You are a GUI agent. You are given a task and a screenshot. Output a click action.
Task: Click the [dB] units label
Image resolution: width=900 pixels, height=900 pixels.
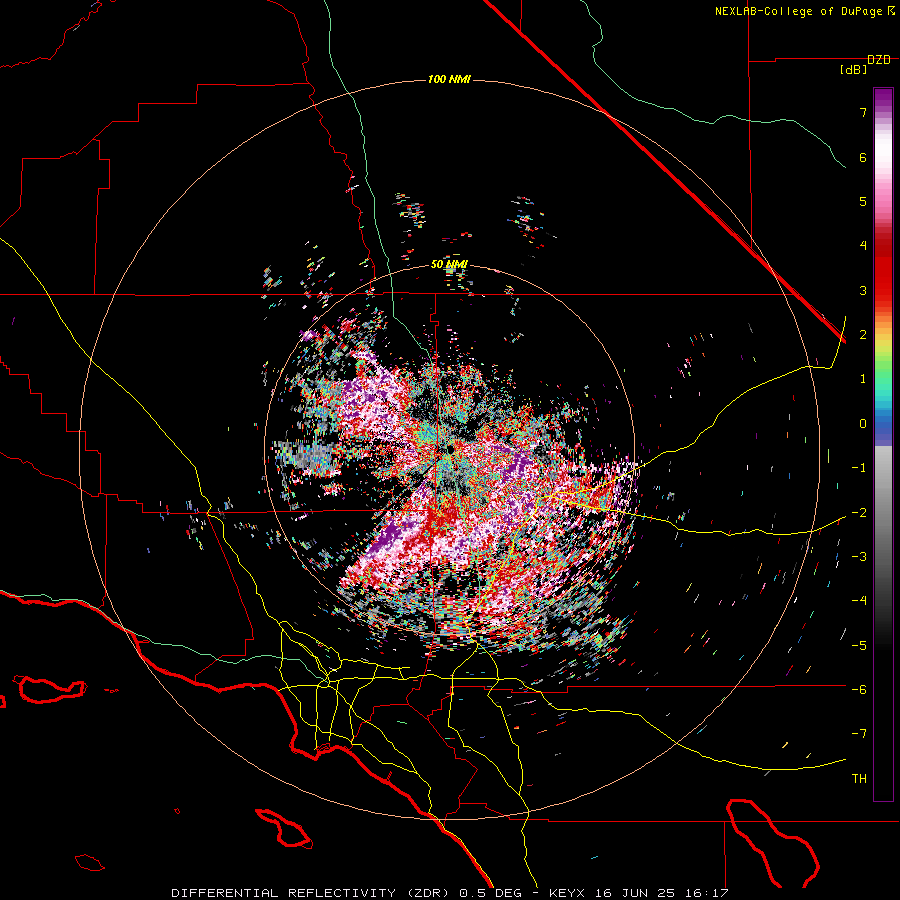[854, 69]
